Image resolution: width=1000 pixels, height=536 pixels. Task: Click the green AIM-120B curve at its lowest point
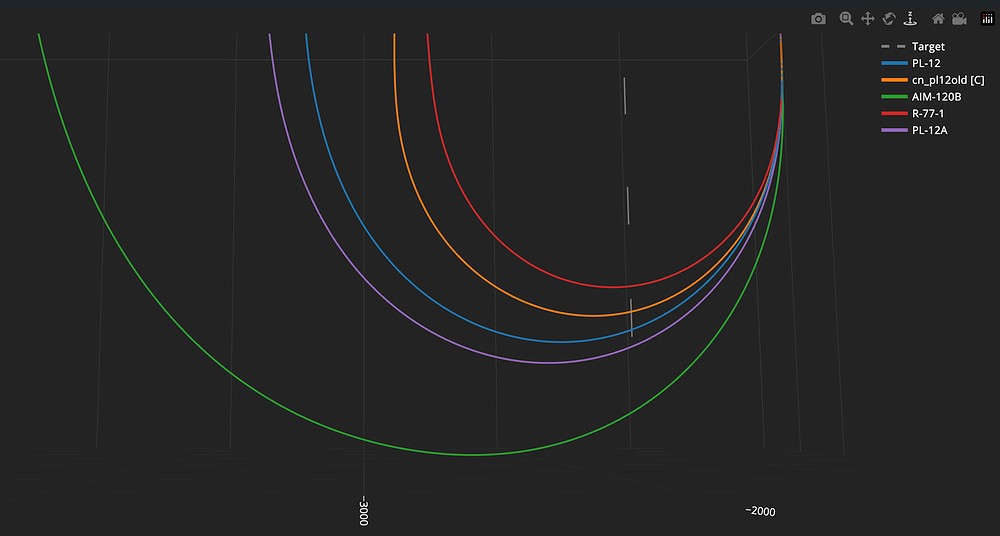pos(472,455)
